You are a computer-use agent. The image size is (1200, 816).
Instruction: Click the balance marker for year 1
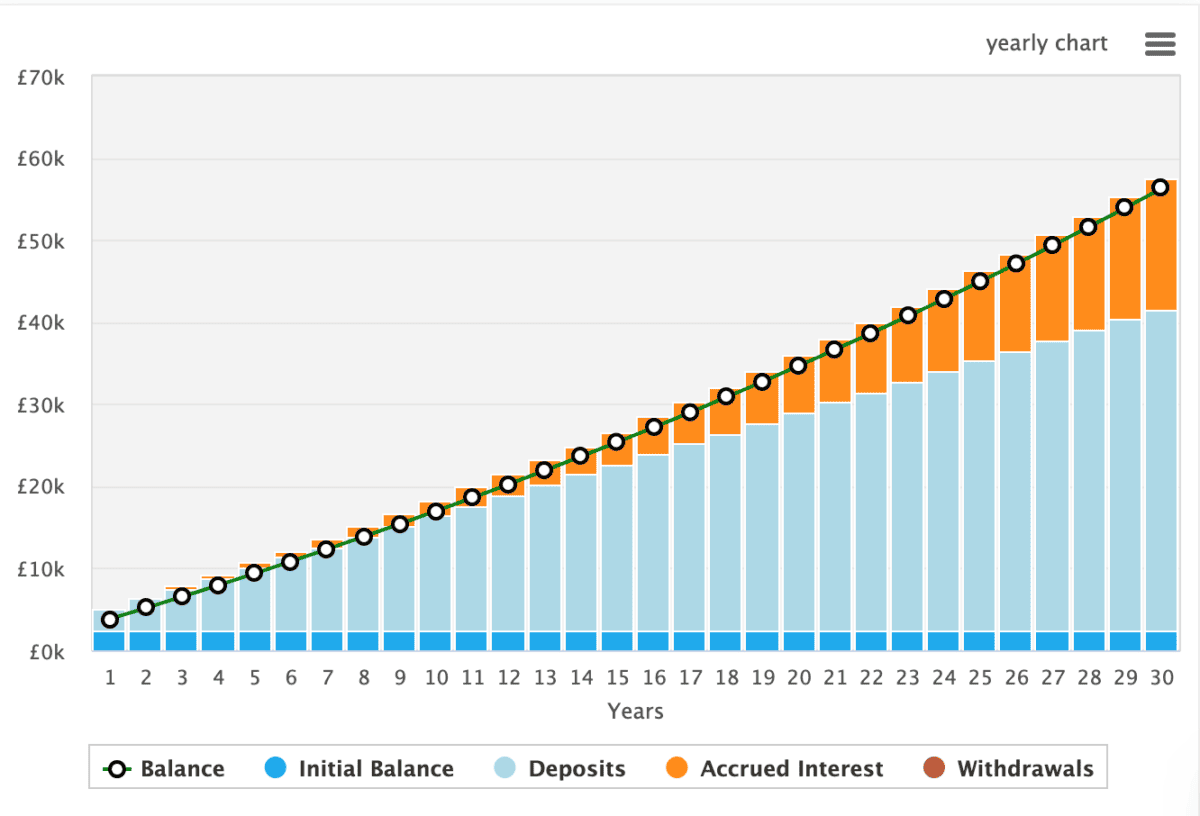[110, 620]
